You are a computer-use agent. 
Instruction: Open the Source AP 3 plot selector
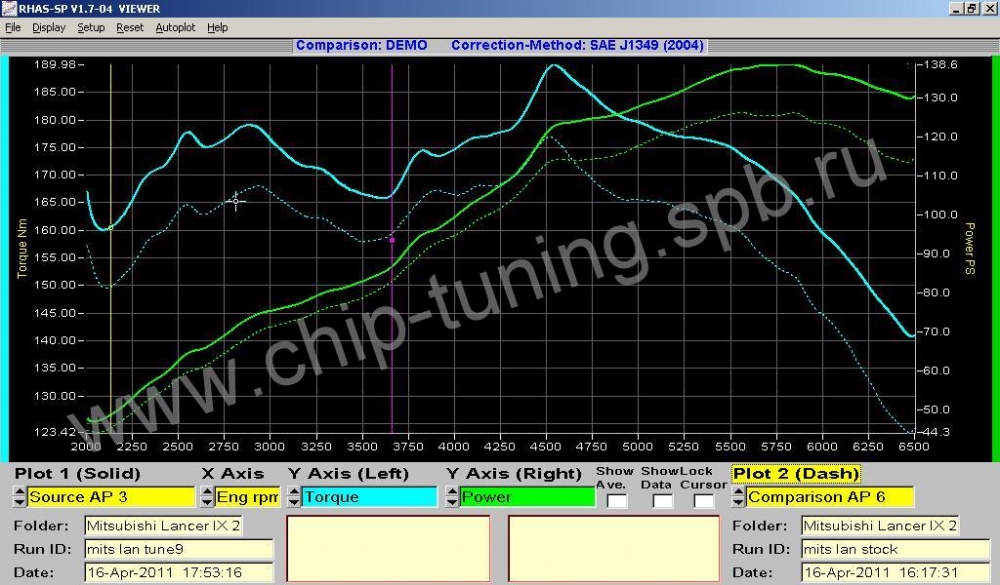pos(111,497)
